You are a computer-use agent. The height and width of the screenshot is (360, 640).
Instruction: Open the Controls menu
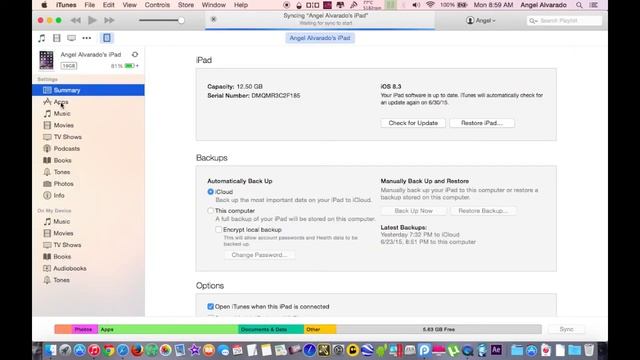point(157,5)
